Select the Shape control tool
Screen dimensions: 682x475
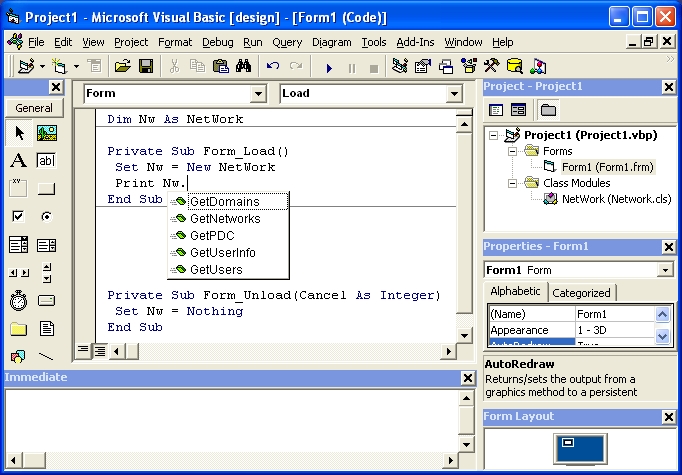[x=19, y=357]
